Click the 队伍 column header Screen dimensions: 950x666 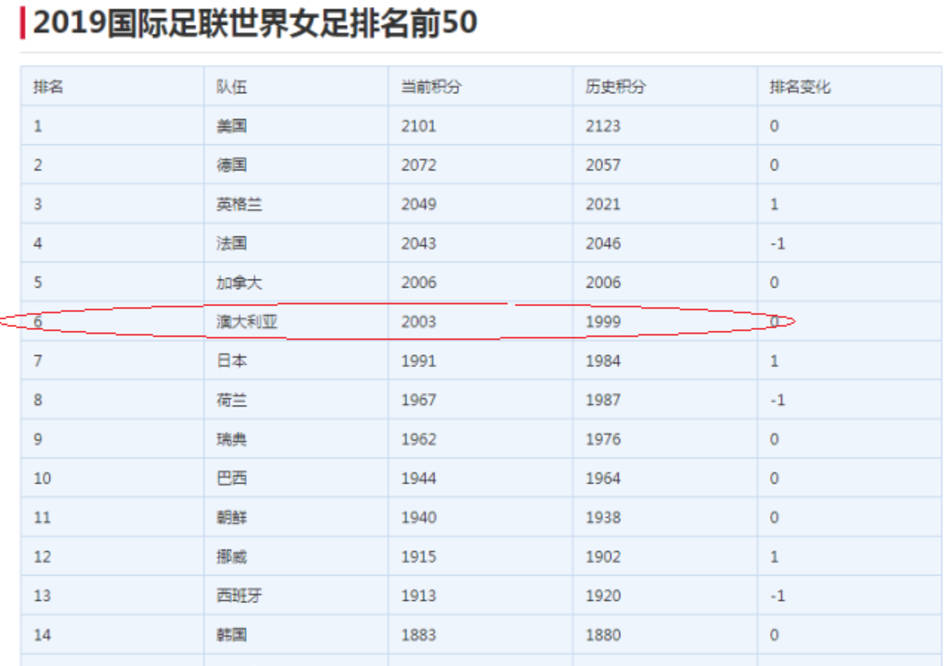click(231, 87)
